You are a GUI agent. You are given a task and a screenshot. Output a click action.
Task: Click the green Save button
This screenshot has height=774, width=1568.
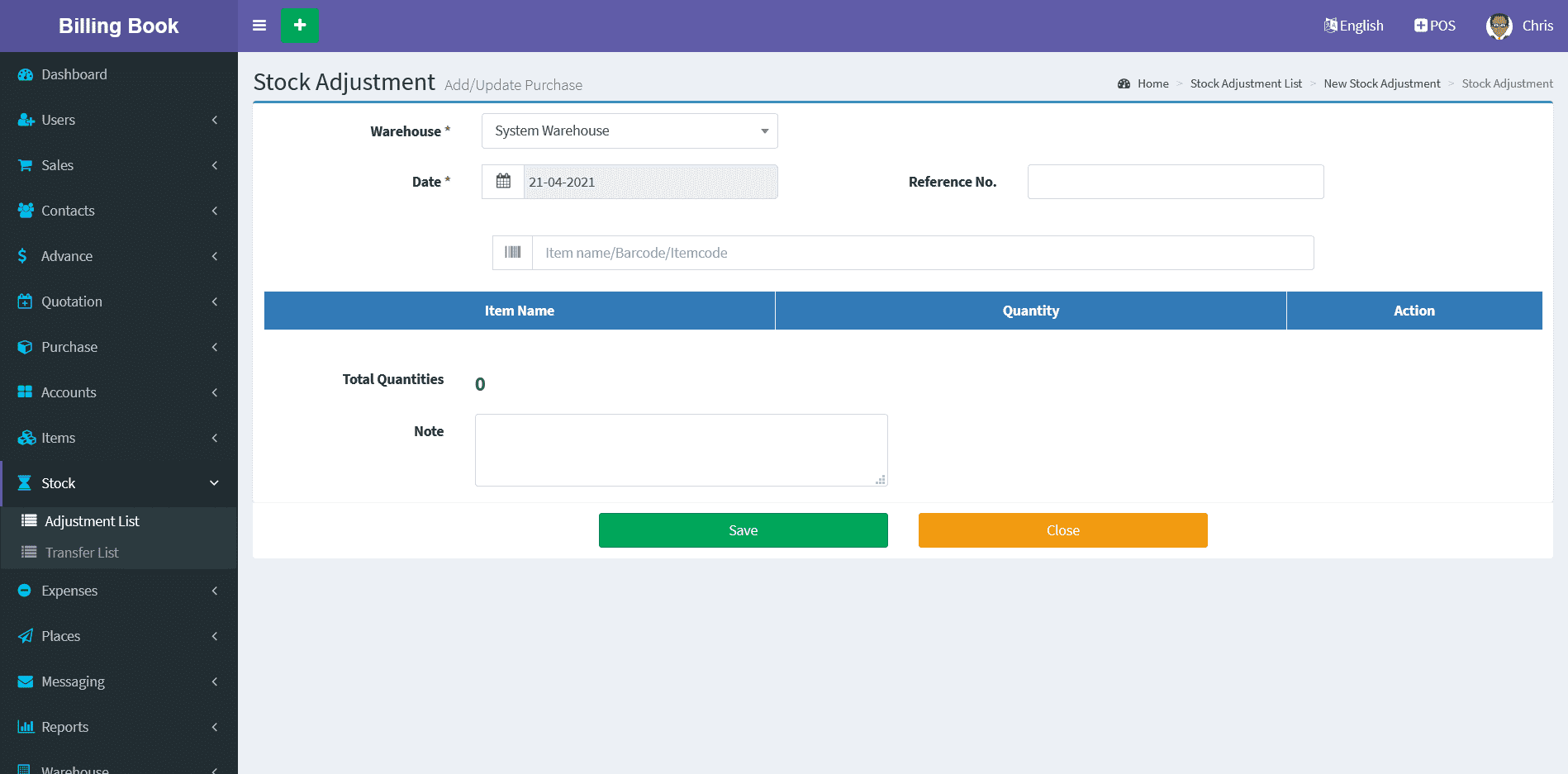743,530
